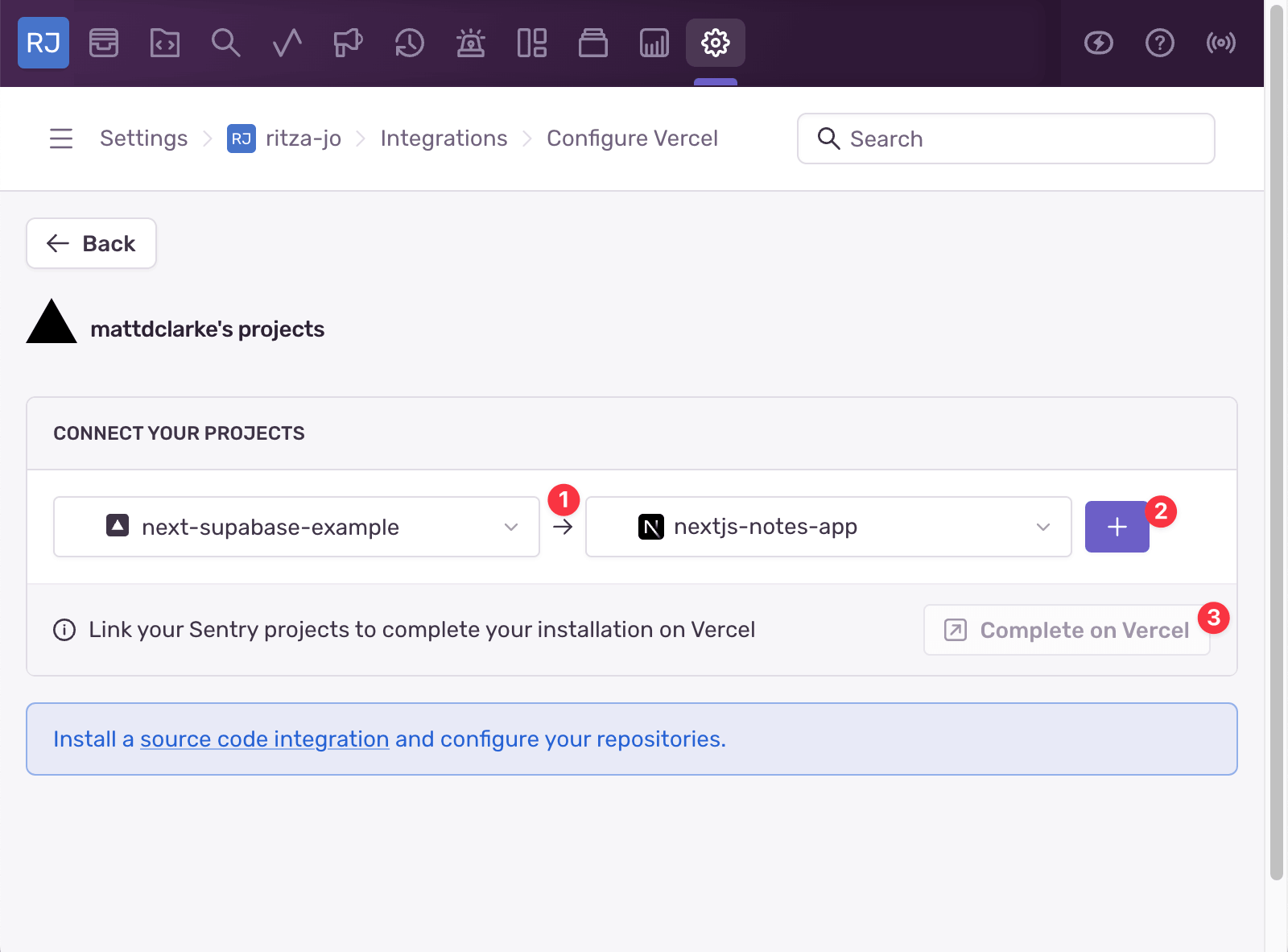Click the CONNECT YOUR PROJECTS header text

click(180, 433)
